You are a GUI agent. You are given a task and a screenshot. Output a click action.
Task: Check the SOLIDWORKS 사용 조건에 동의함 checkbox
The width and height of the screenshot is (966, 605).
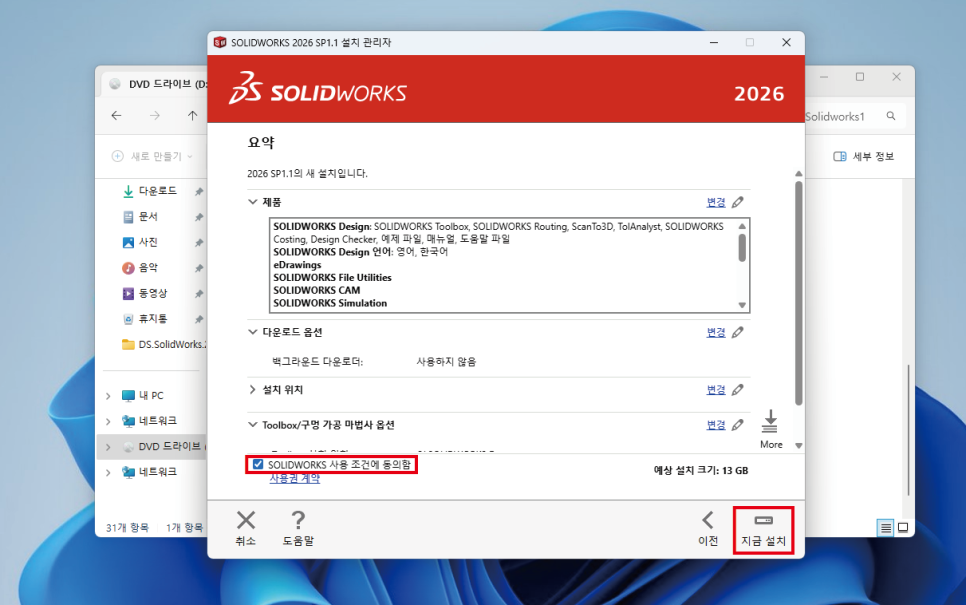click(258, 465)
